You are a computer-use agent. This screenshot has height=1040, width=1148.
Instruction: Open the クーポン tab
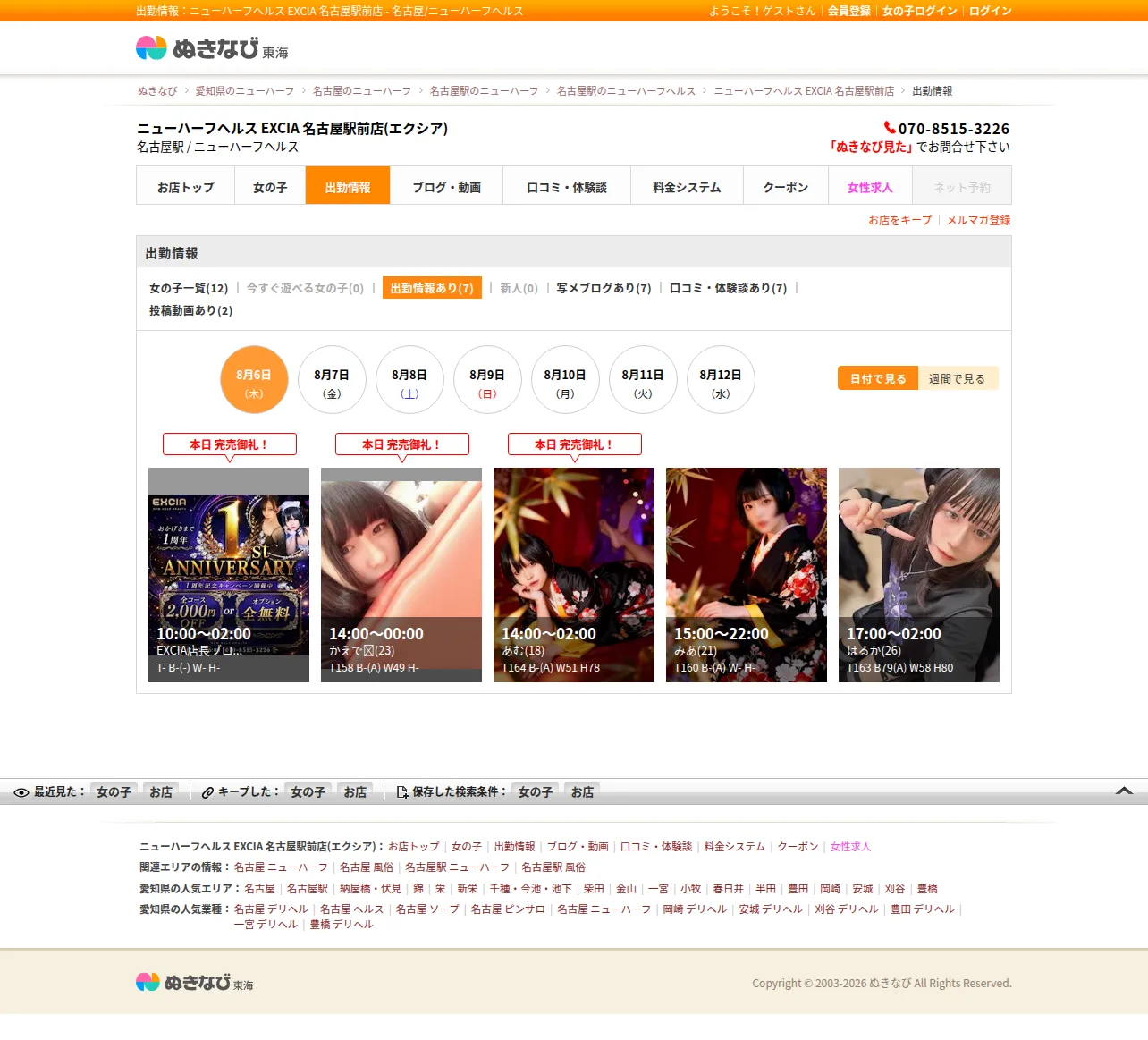point(786,186)
